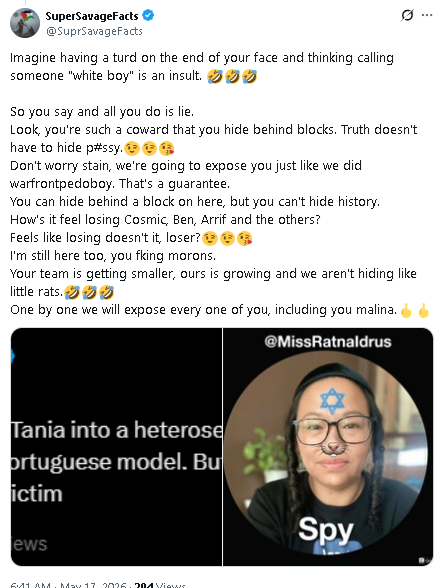Open the 204 Views count

(160, 585)
